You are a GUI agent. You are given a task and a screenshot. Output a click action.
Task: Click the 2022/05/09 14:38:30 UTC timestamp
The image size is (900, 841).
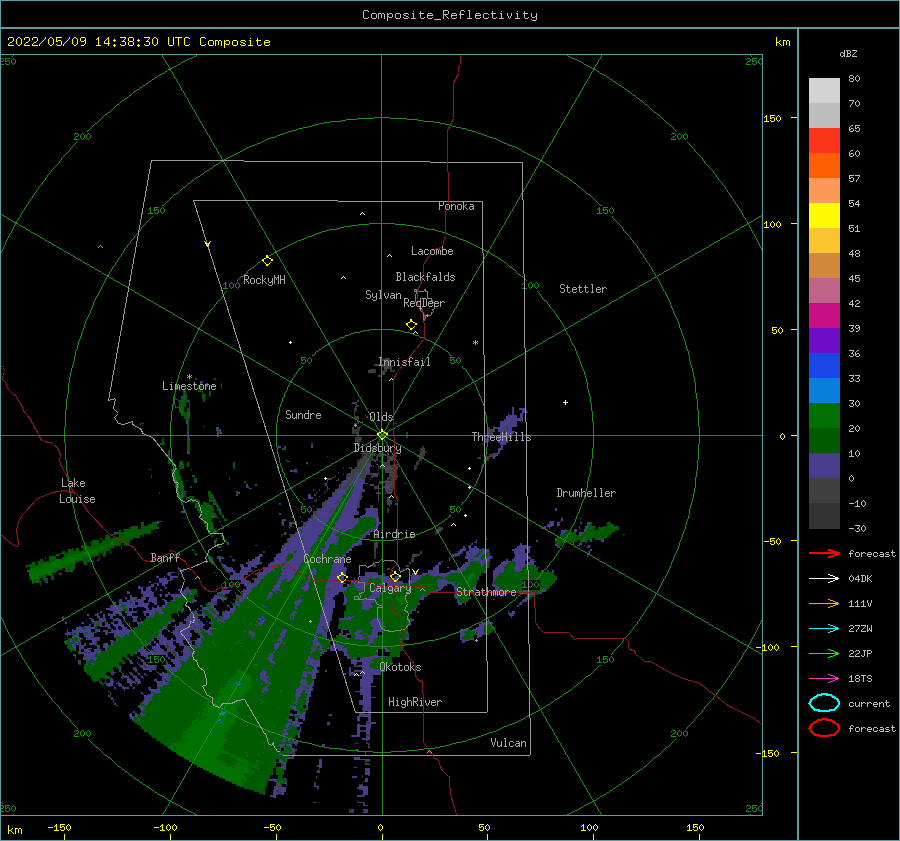click(x=99, y=42)
